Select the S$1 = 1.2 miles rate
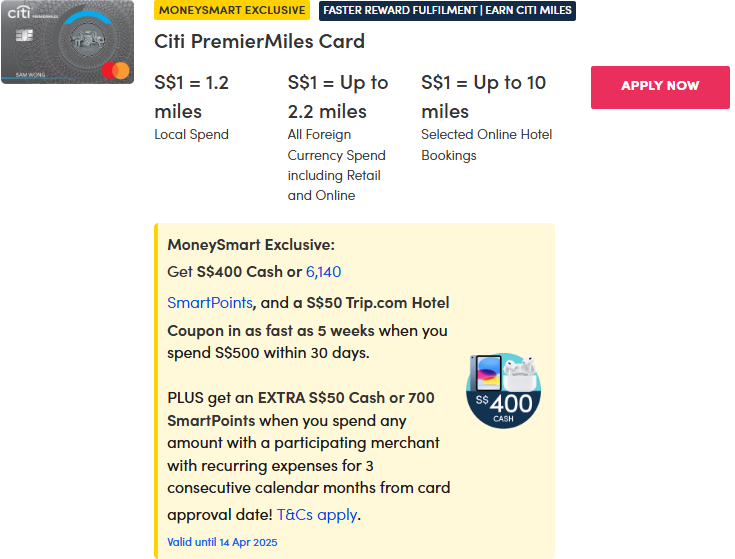735x559 pixels. (192, 97)
